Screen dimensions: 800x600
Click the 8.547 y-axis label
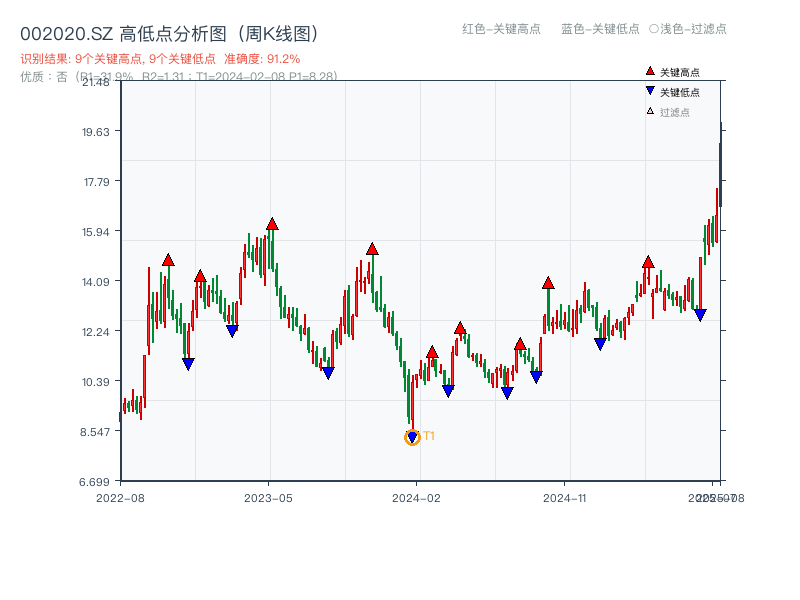coord(95,432)
